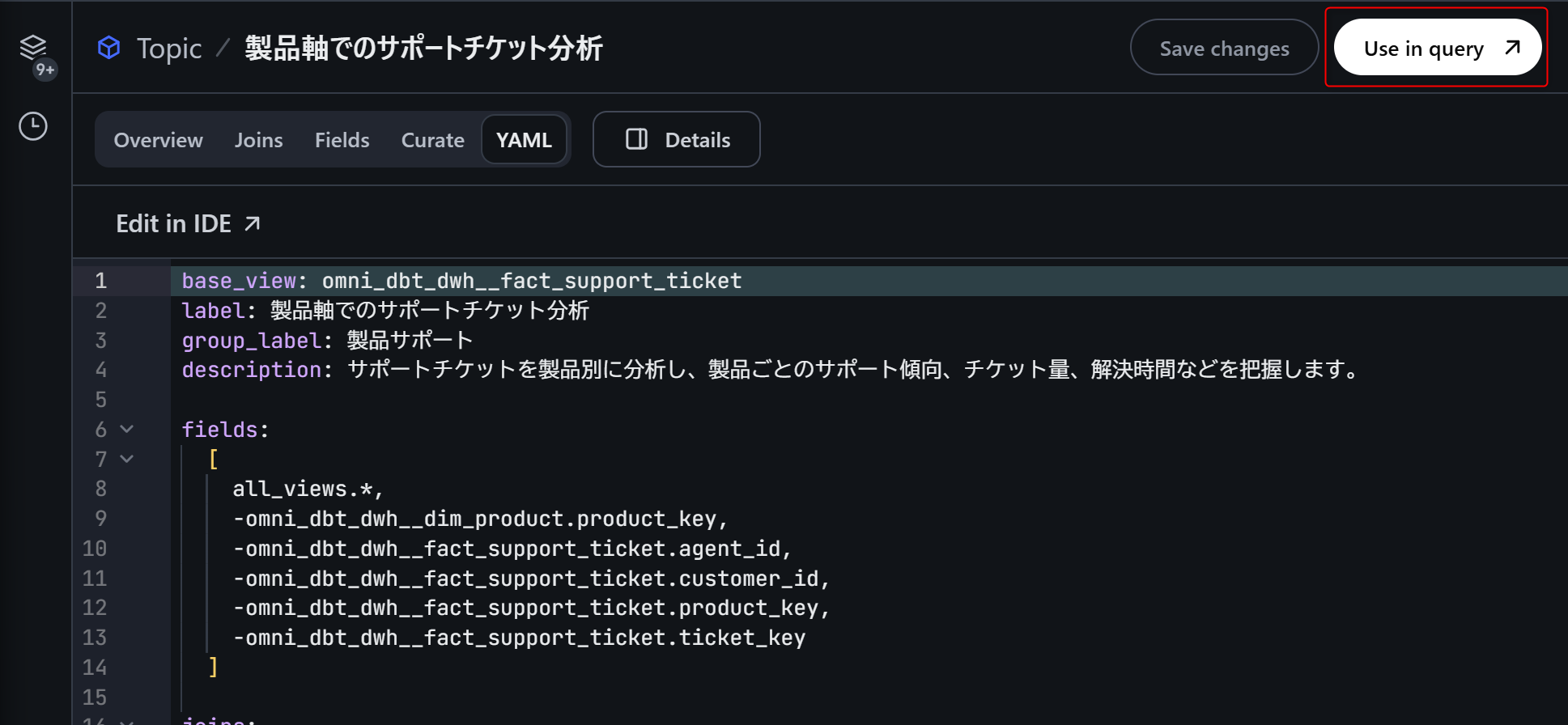
Task: Collapse the joins block on line 16
Action: point(127,720)
